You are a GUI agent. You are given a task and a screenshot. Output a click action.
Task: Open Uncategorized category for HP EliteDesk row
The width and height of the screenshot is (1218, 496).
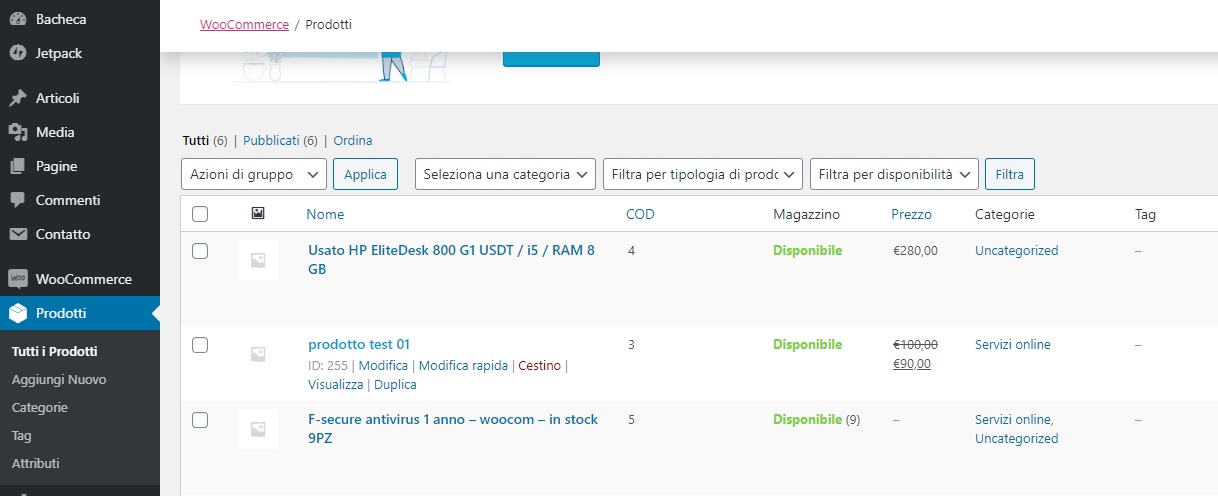tap(1016, 251)
